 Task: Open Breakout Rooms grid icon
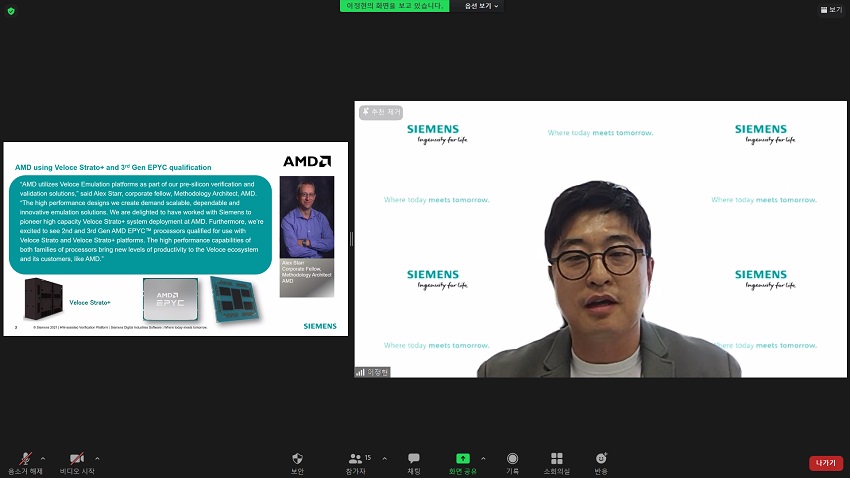pyautogui.click(x=557, y=463)
